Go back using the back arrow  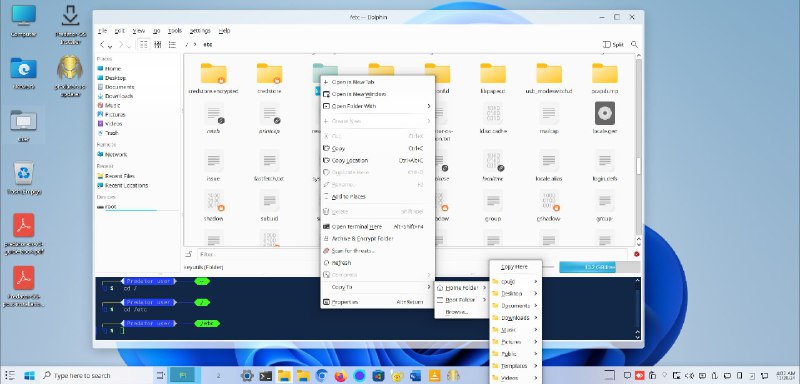pyautogui.click(x=103, y=44)
